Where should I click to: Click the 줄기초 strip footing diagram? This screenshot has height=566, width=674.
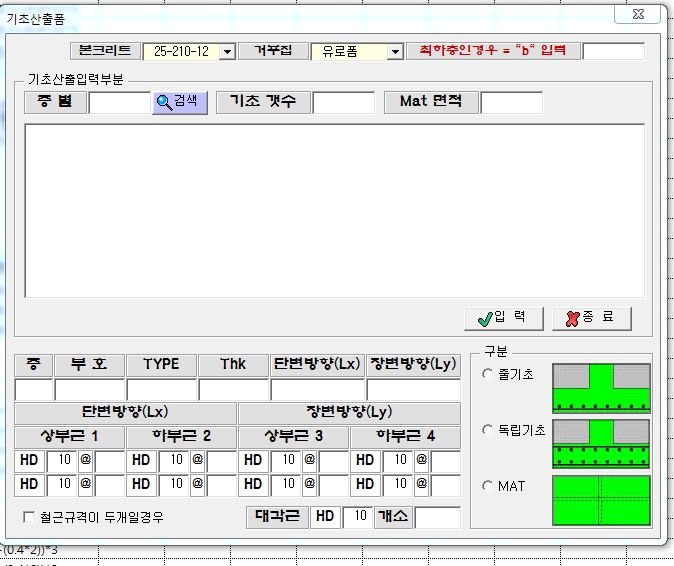(601, 388)
